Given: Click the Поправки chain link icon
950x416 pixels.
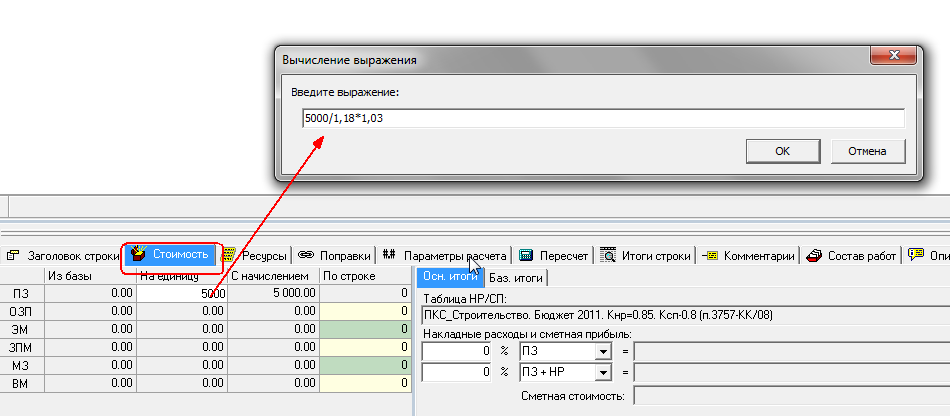Looking at the screenshot, I should tap(306, 256).
